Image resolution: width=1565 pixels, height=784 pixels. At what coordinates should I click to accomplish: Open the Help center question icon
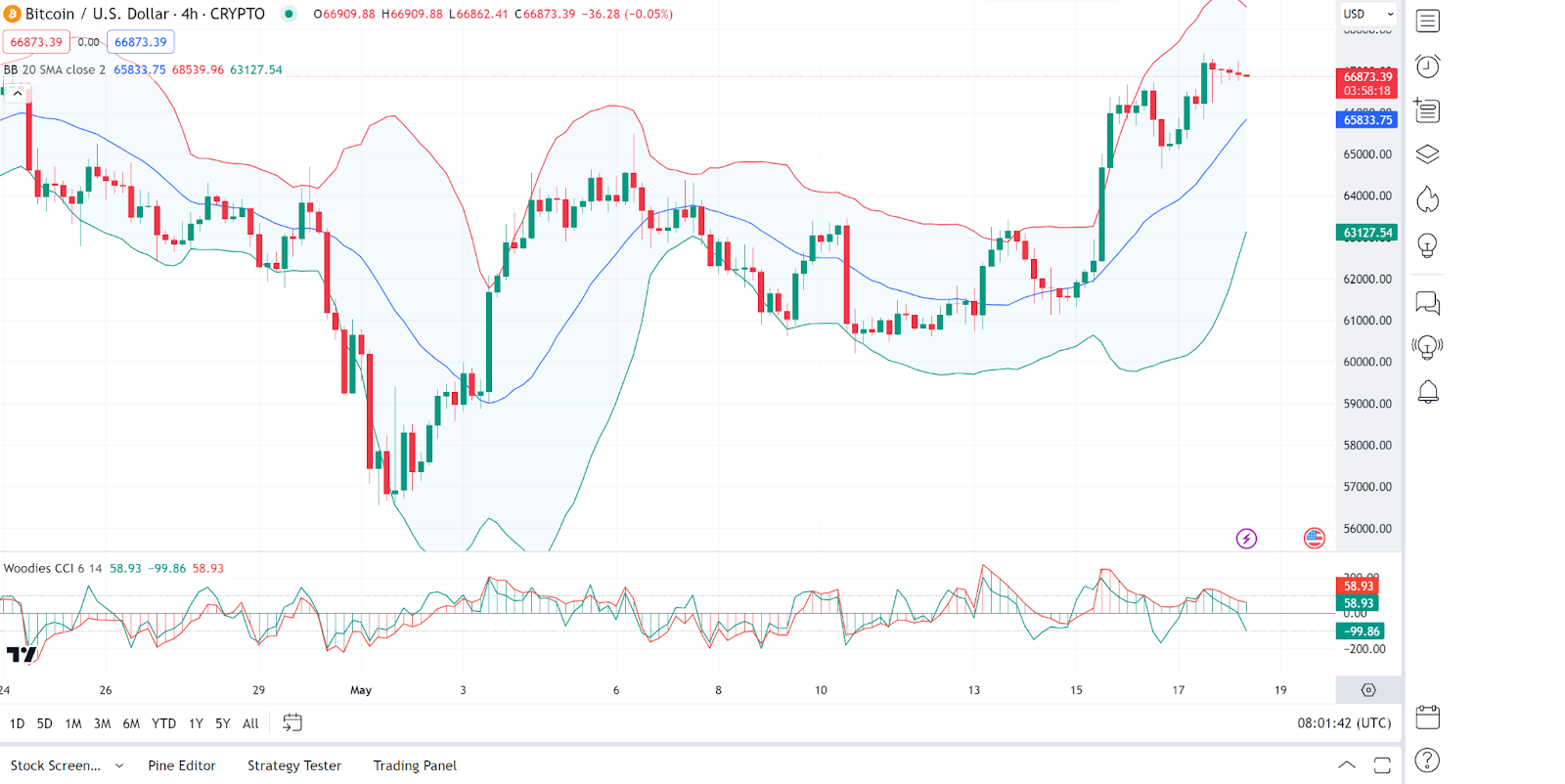pyautogui.click(x=1427, y=760)
